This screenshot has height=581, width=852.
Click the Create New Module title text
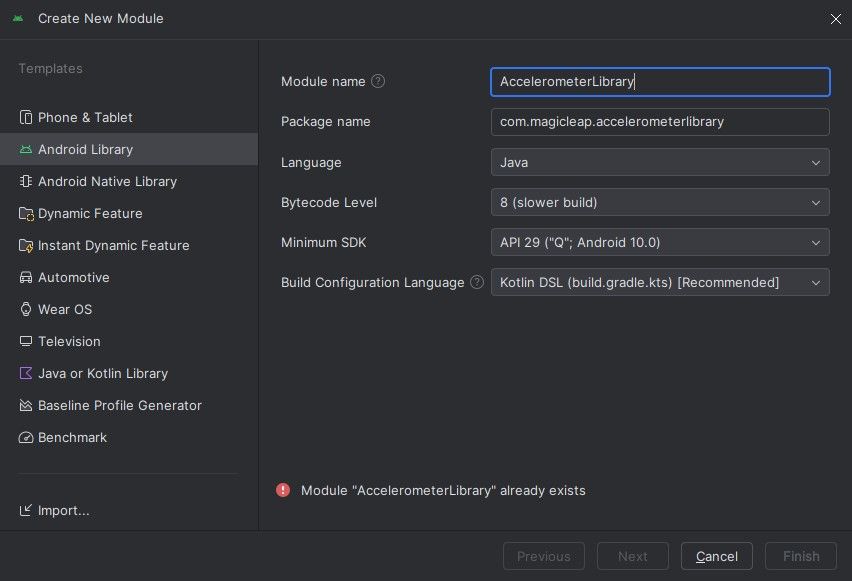pyautogui.click(x=101, y=18)
